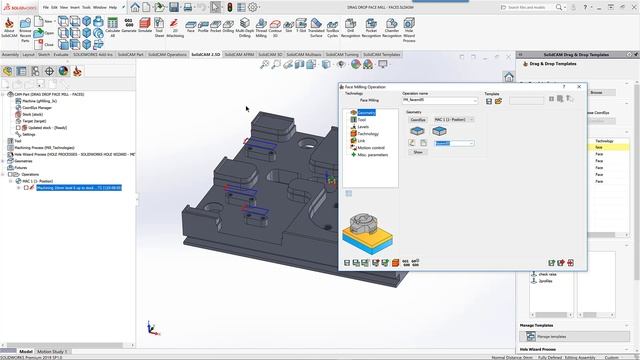
Task: Switch to SolidCAM Turning tab
Action: 342,54
